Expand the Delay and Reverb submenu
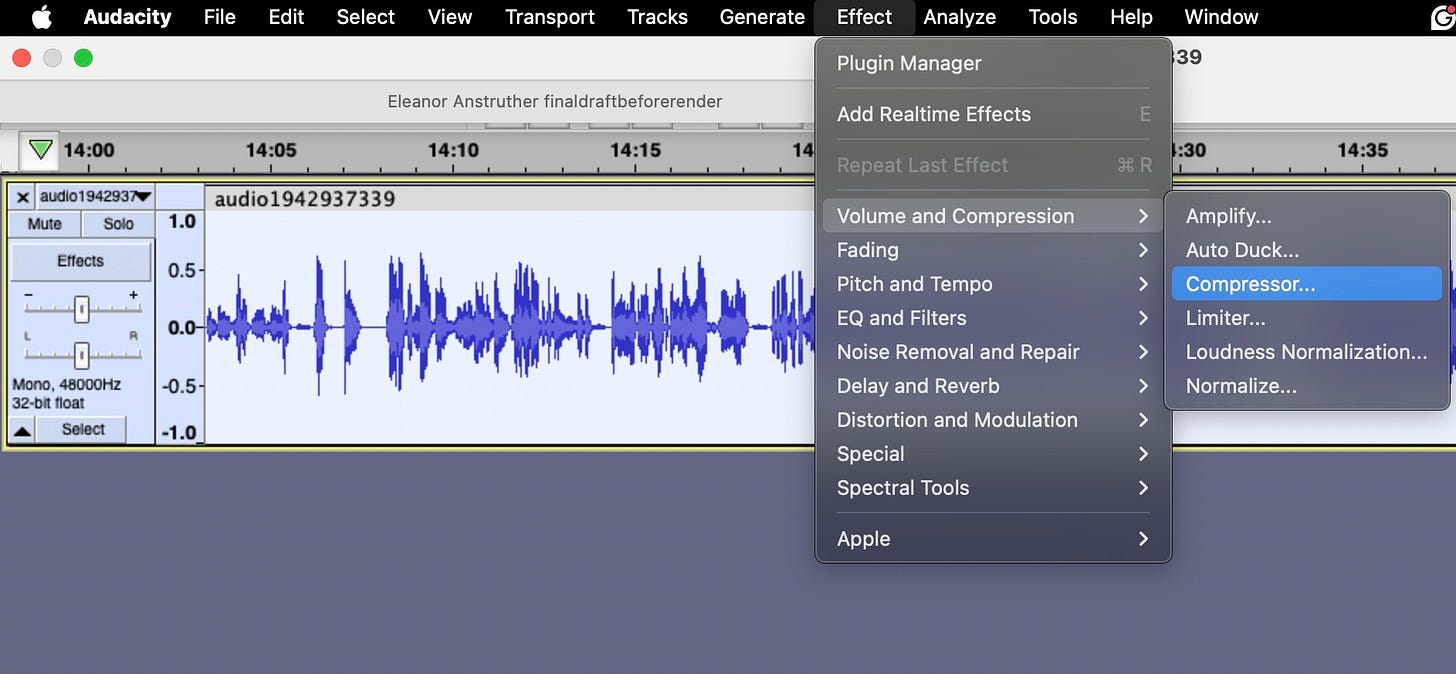Viewport: 1456px width, 674px height. point(993,386)
